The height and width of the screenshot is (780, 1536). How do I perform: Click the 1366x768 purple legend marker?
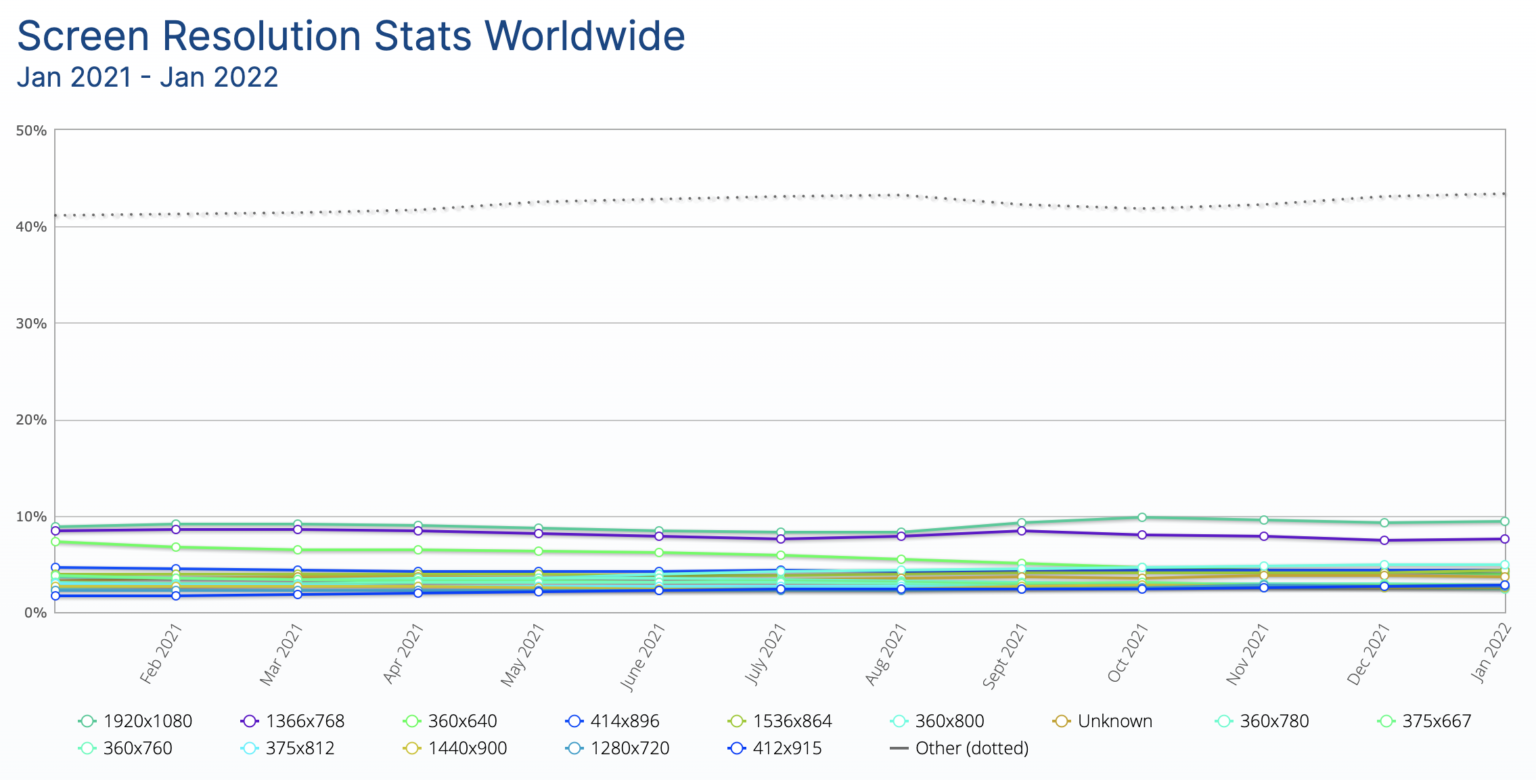251,721
